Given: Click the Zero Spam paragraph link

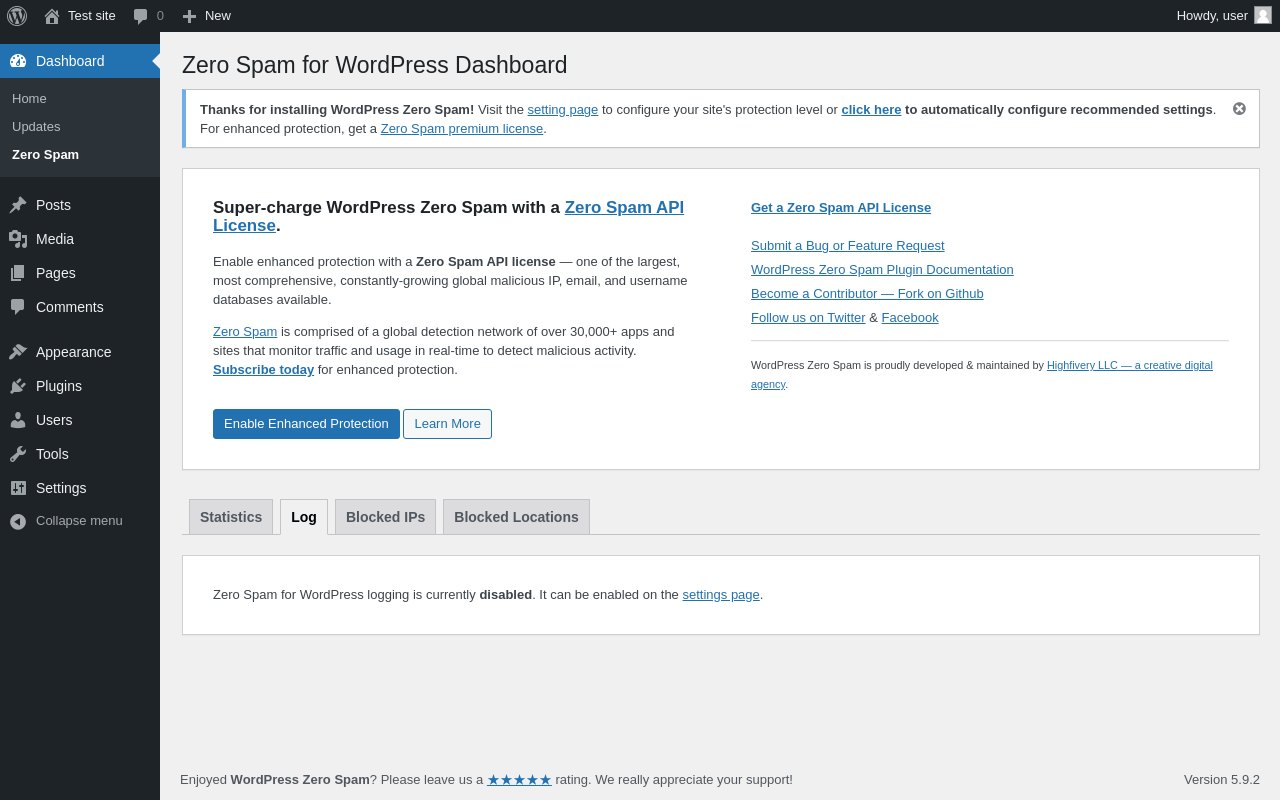Looking at the screenshot, I should [x=245, y=331].
